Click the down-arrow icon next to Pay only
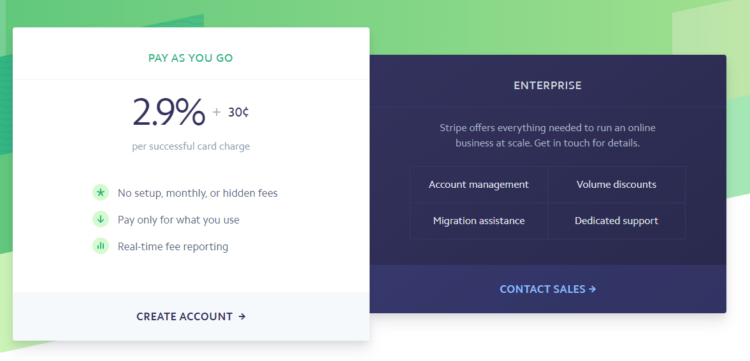Screen dimensions: 750x361 [100, 219]
